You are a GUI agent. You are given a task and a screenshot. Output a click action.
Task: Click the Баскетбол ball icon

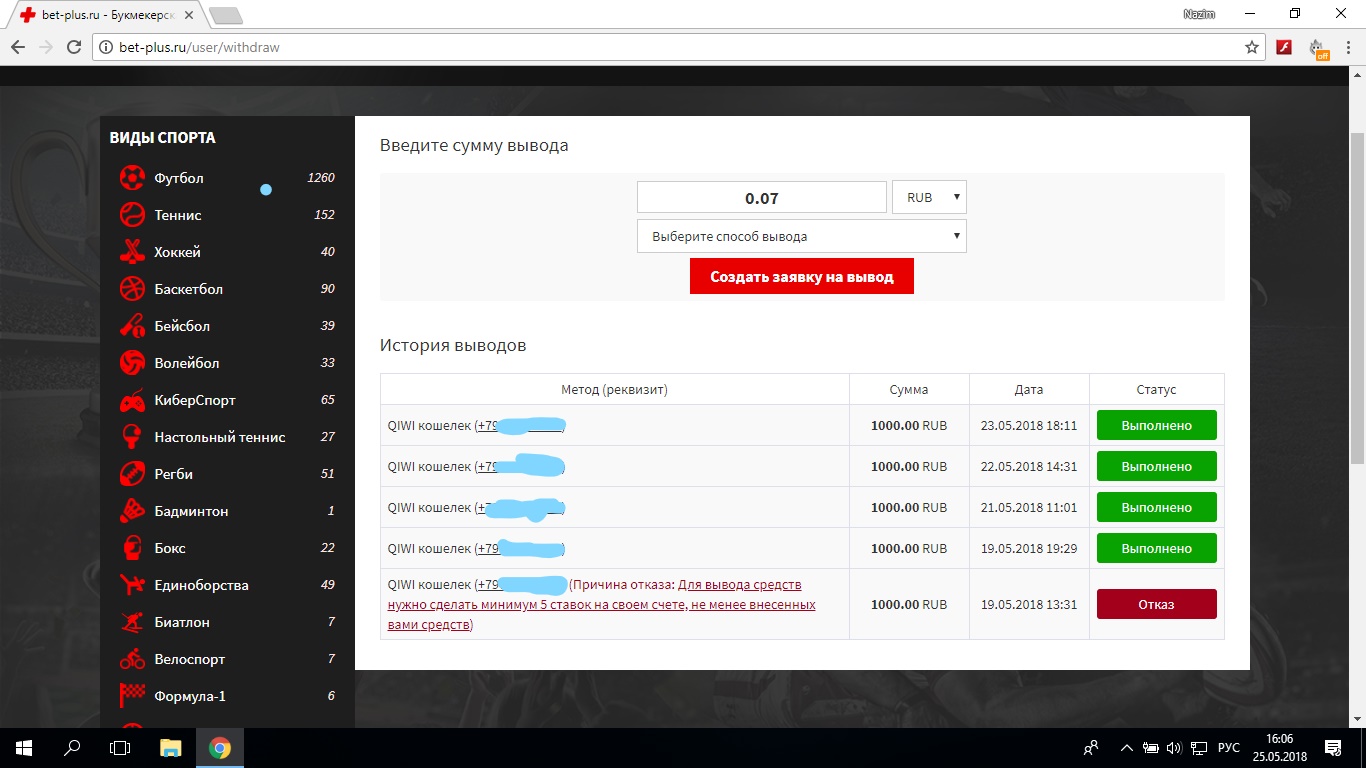(x=132, y=289)
